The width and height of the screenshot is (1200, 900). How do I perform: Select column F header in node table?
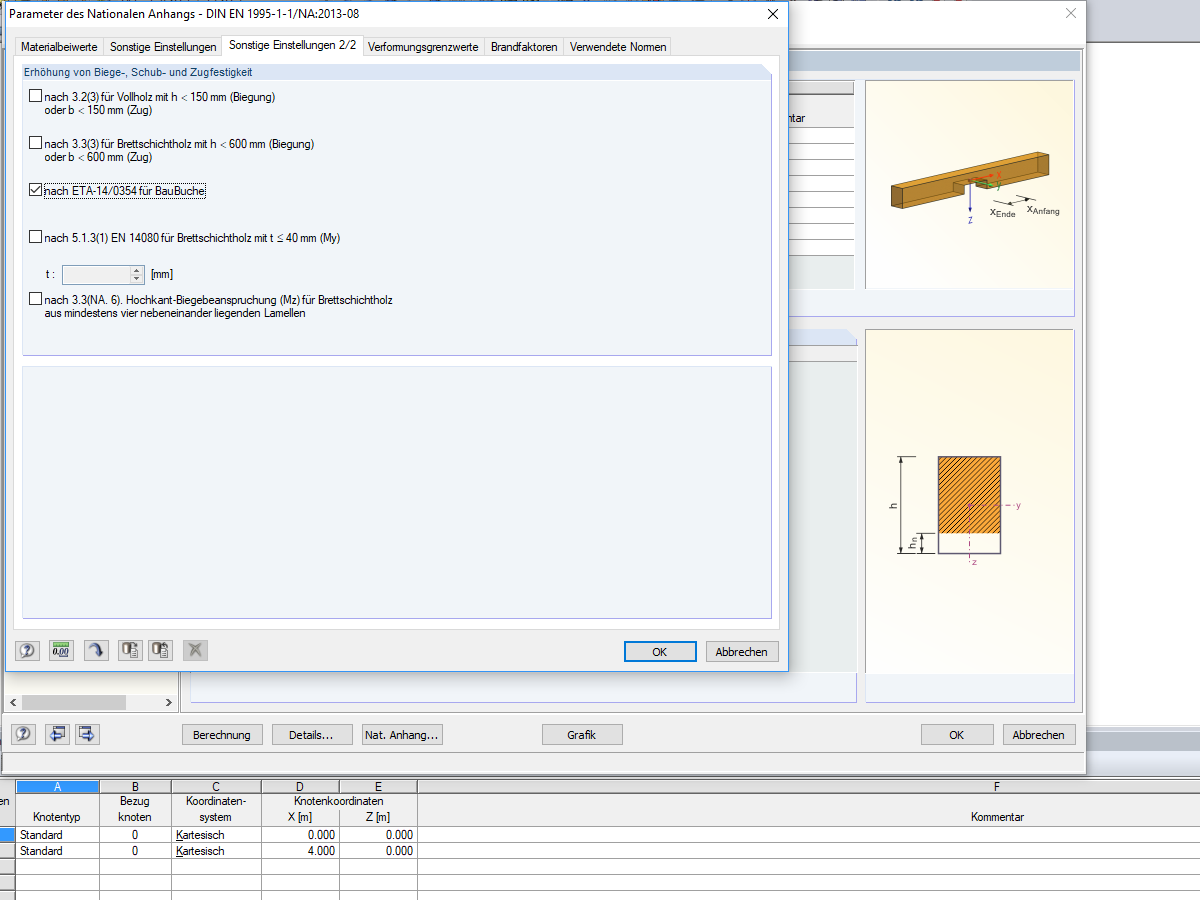pos(997,787)
